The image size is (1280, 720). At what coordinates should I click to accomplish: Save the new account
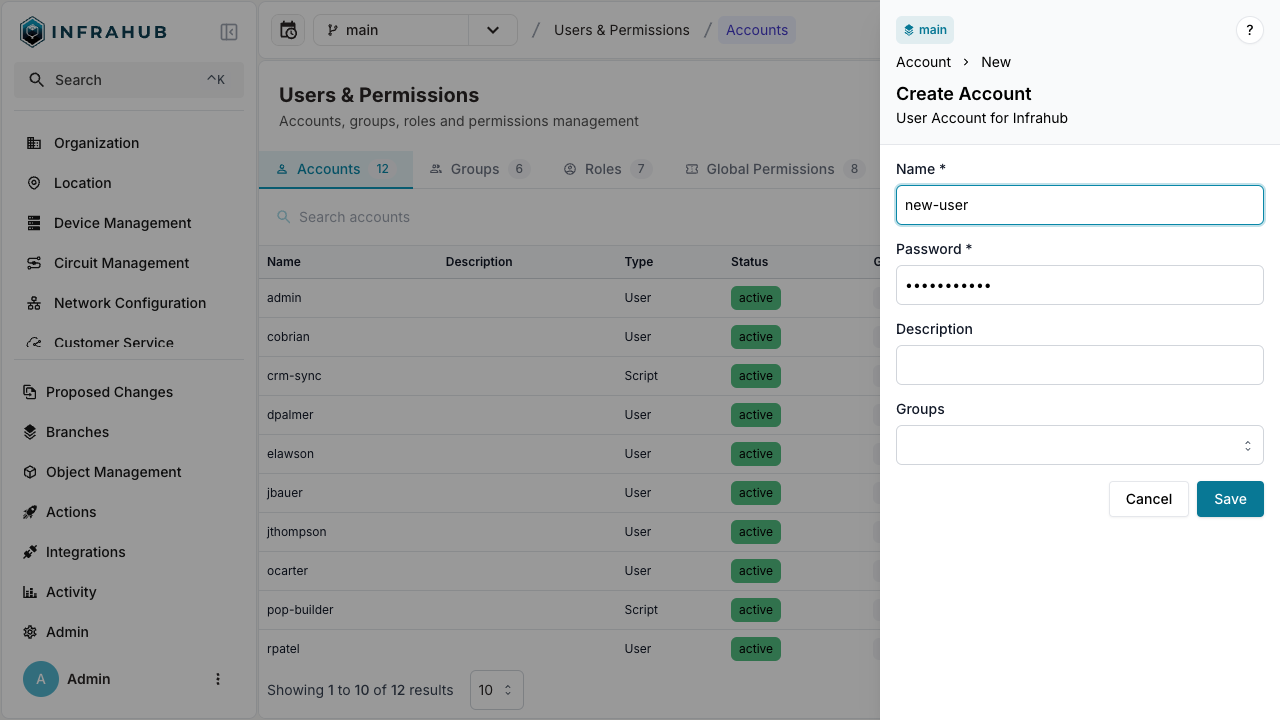[x=1229, y=499]
